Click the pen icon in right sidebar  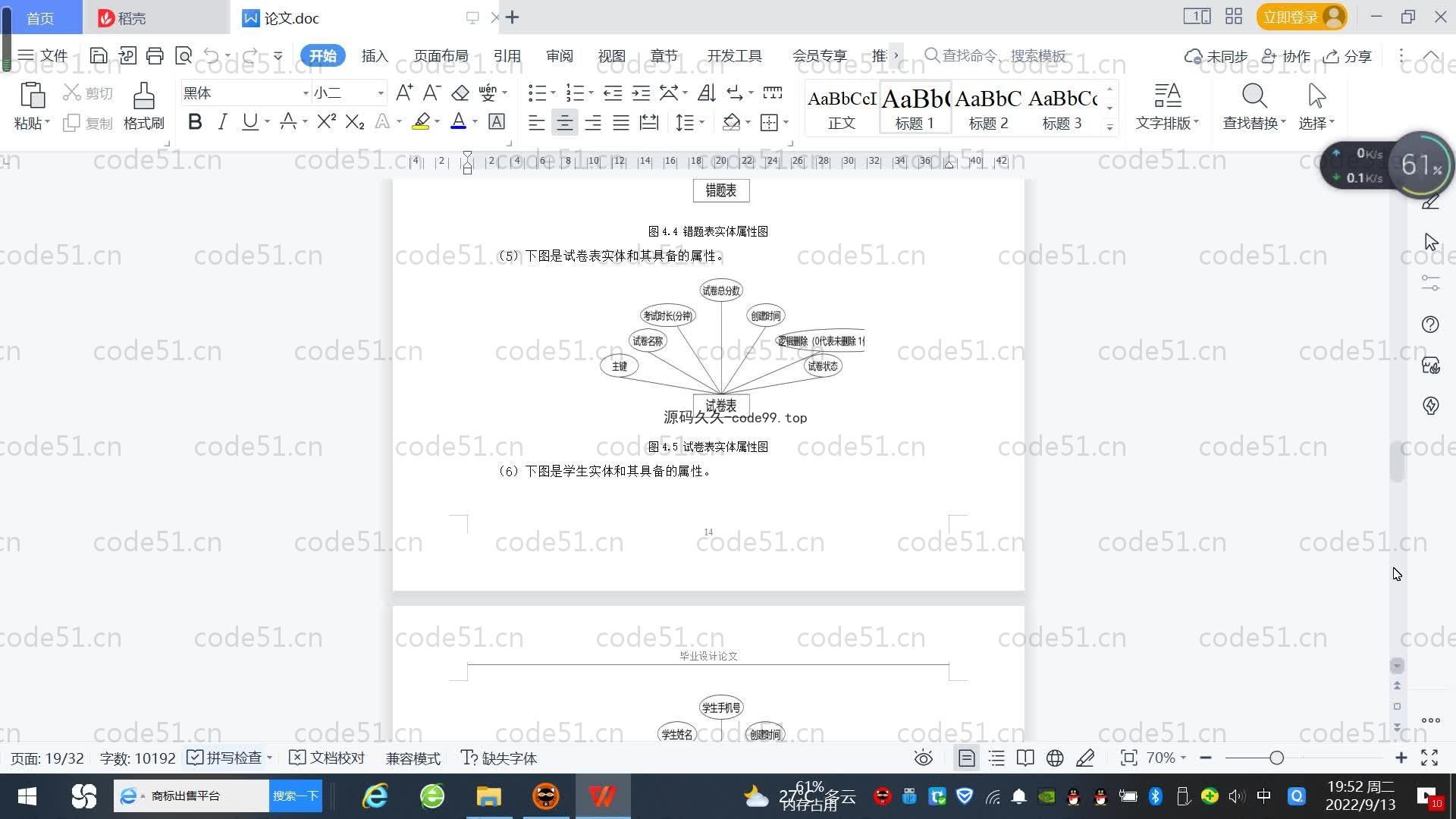pyautogui.click(x=1430, y=202)
